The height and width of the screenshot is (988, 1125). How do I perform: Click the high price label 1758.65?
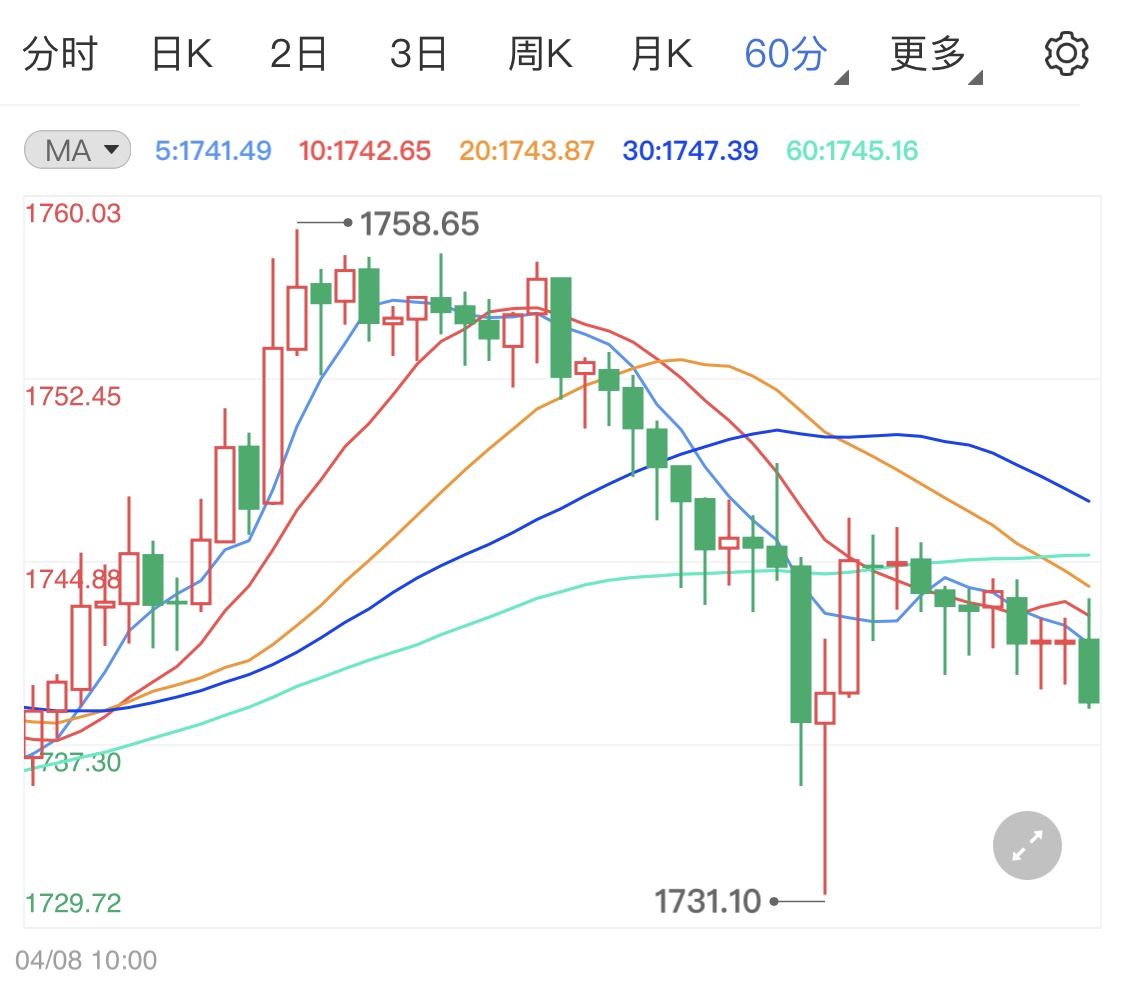point(419,224)
